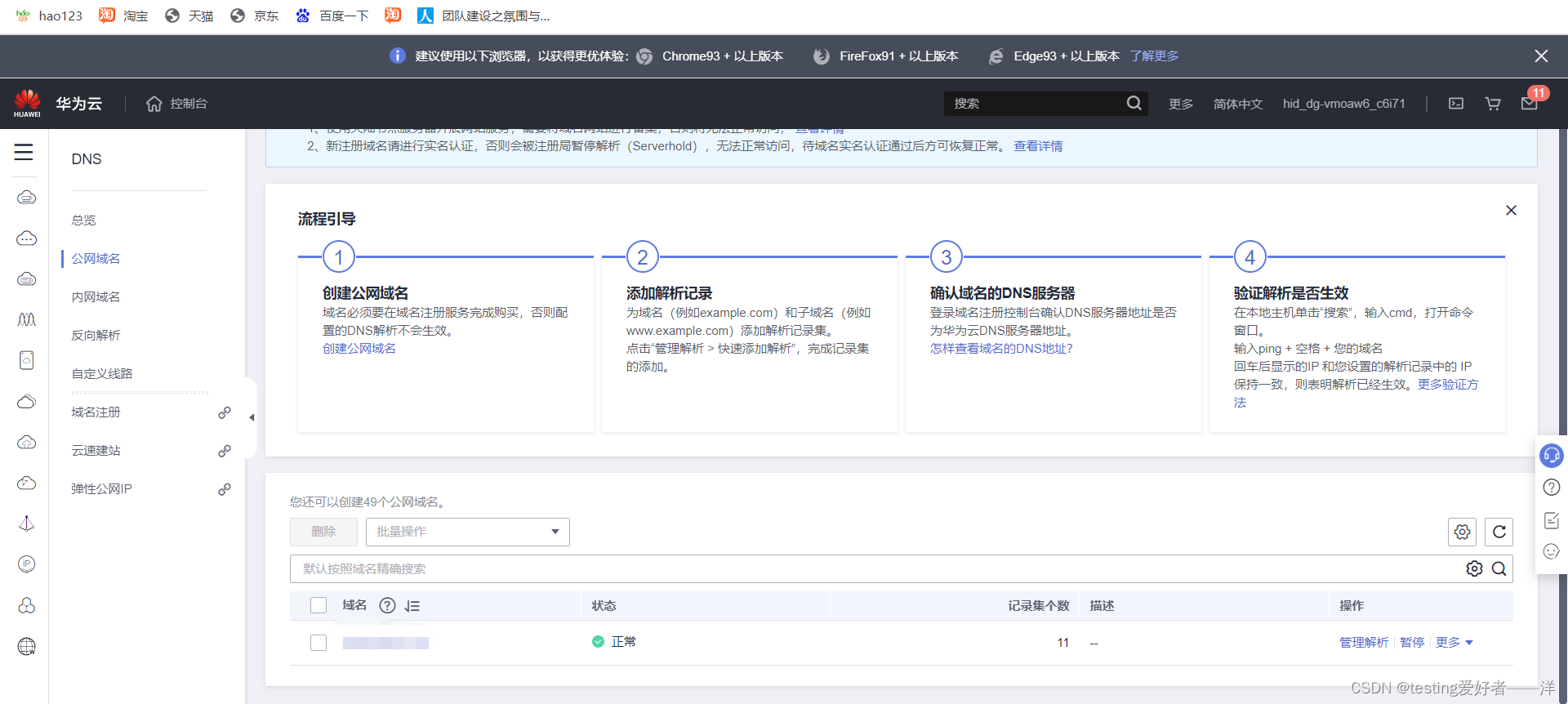Click 查看详情 link in notice item 2
The width and height of the screenshot is (1568, 704).
(x=1038, y=146)
